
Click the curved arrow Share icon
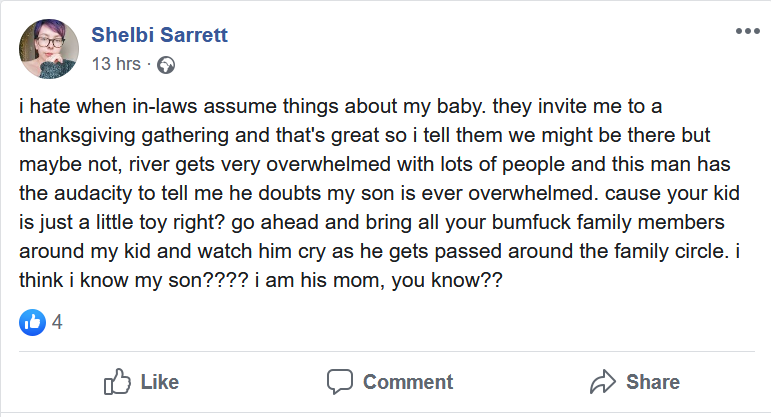[603, 382]
